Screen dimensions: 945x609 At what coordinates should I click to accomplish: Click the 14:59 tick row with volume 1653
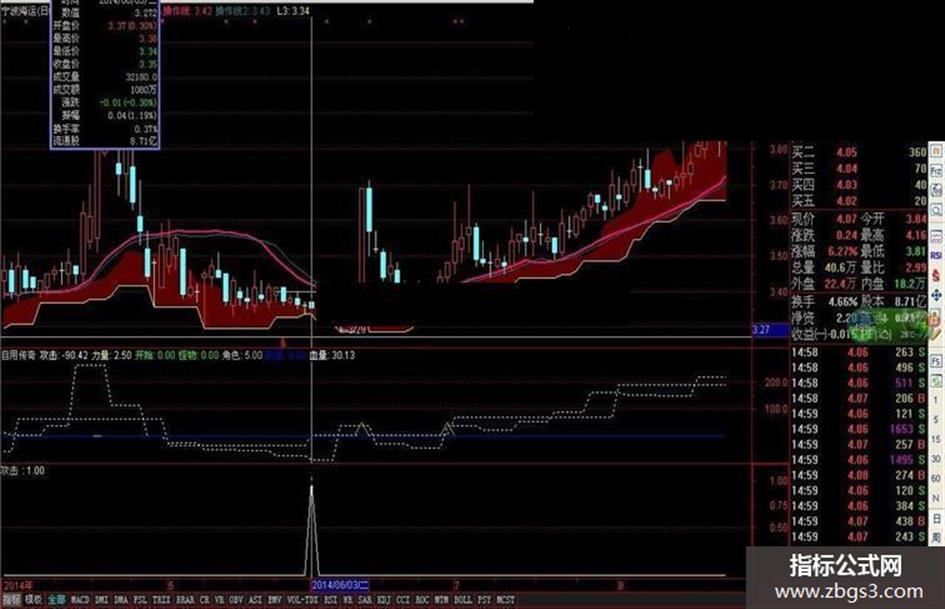tap(858, 429)
